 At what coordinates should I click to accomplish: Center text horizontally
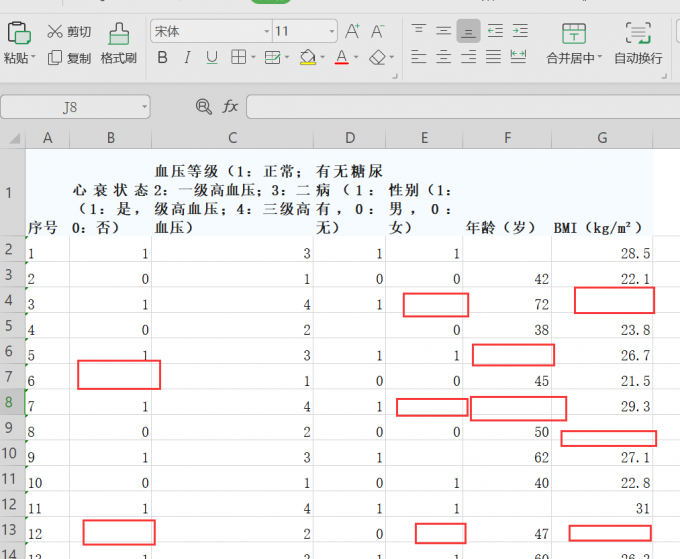pyautogui.click(x=443, y=57)
